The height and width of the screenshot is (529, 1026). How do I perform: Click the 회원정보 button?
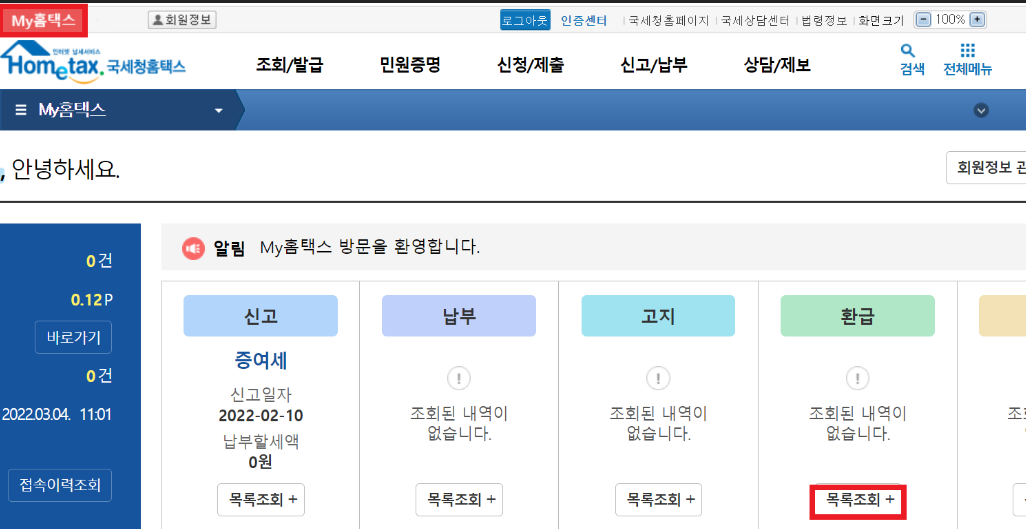pos(182,20)
